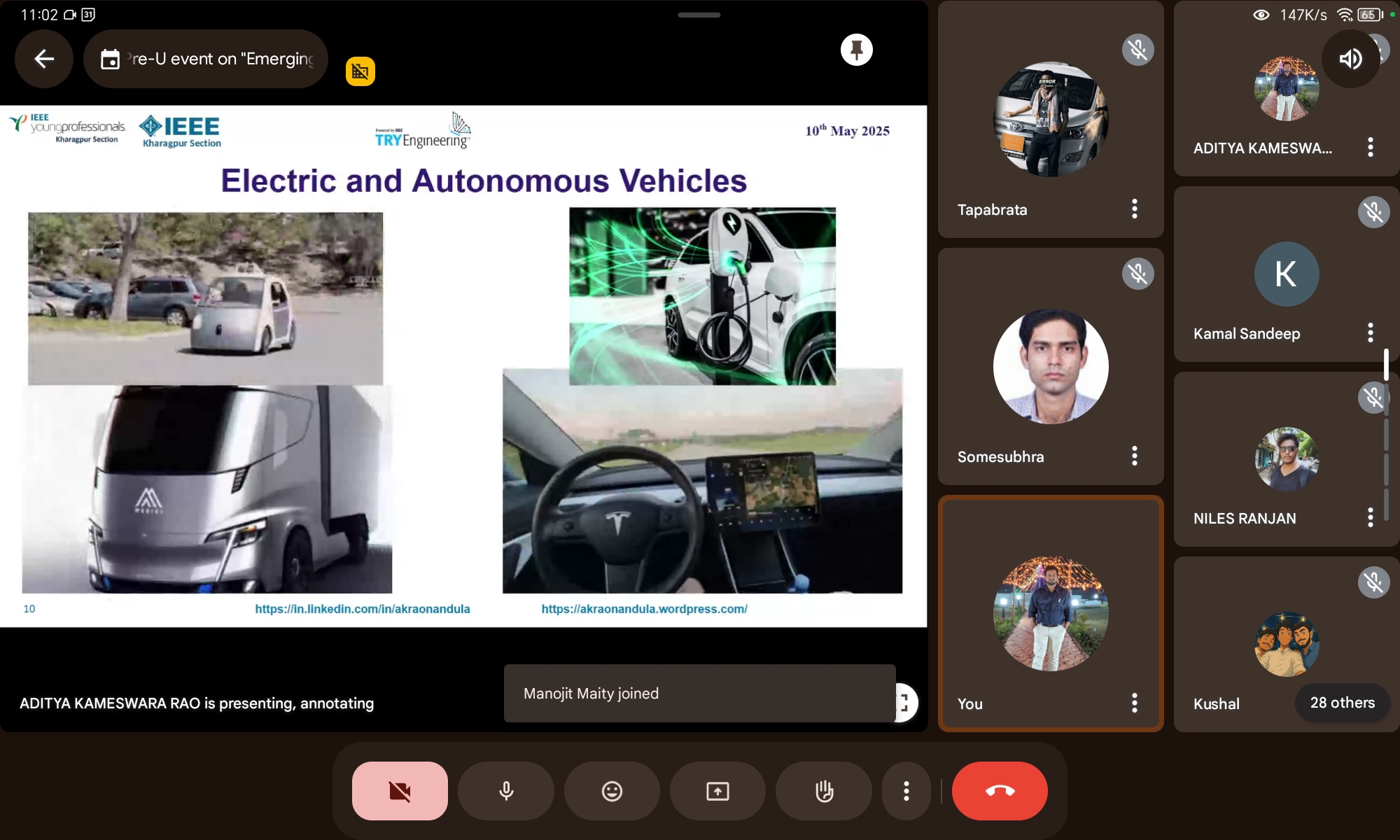Click Kushal's muted microphone icon
The image size is (1400, 840).
tap(1374, 582)
